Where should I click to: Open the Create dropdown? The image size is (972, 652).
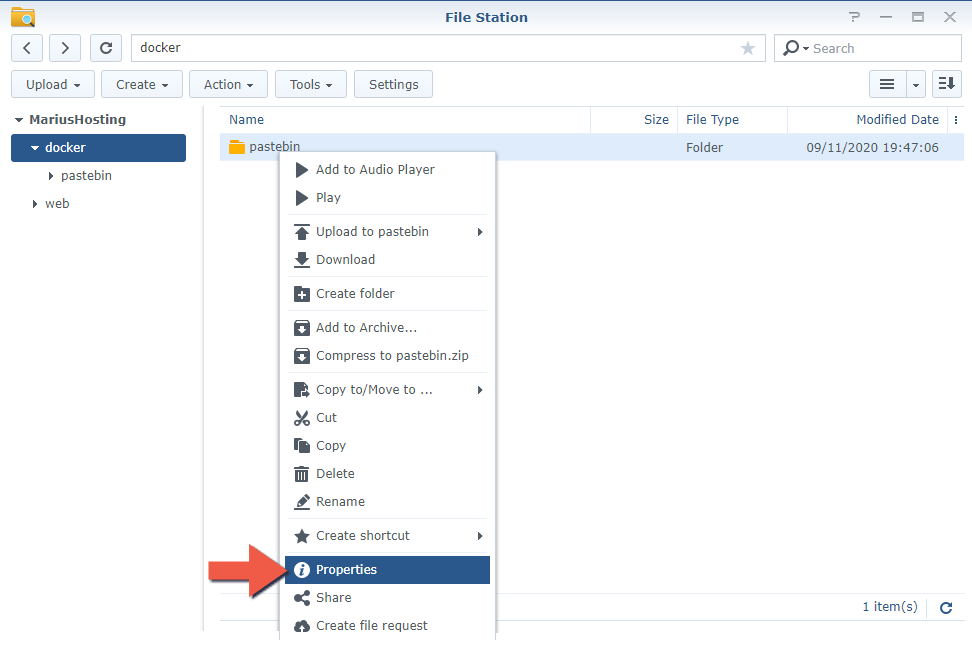[x=141, y=84]
